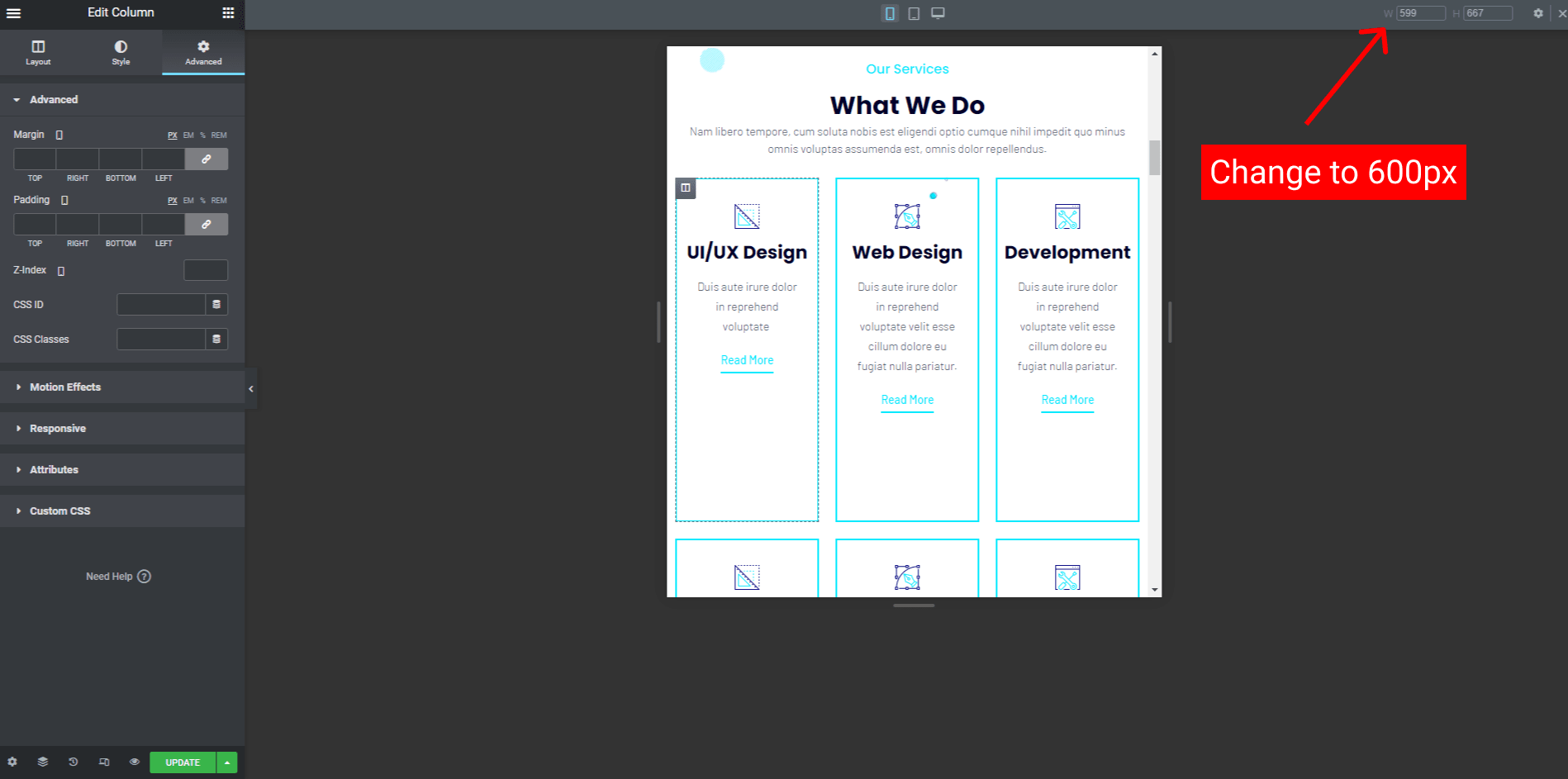
Task: Open page settings gear in footer
Action: 12,762
